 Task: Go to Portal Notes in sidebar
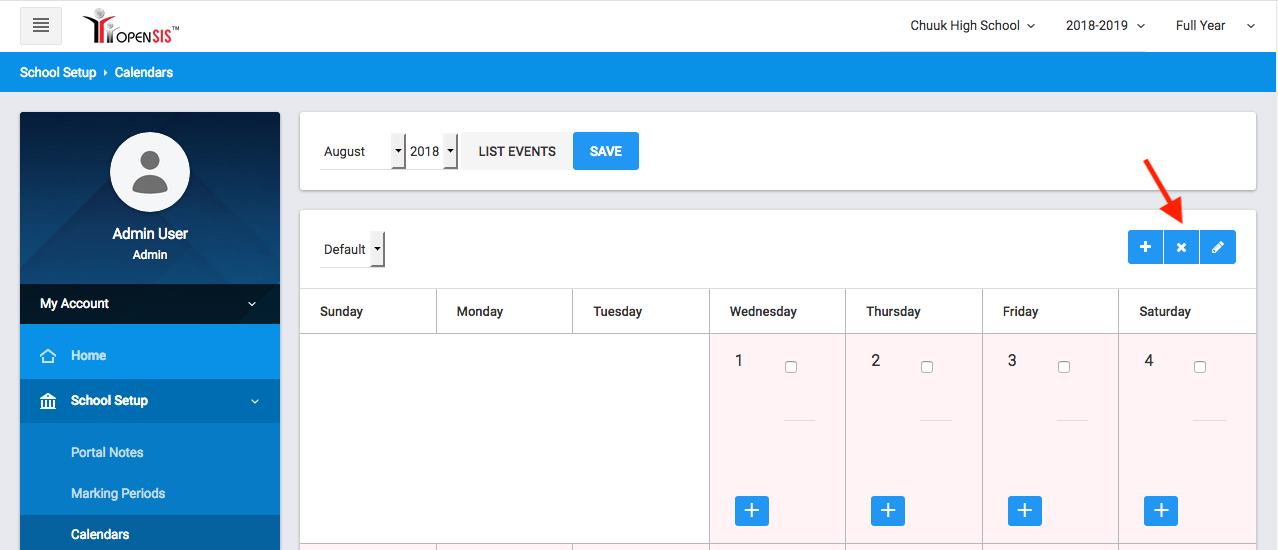coord(107,452)
